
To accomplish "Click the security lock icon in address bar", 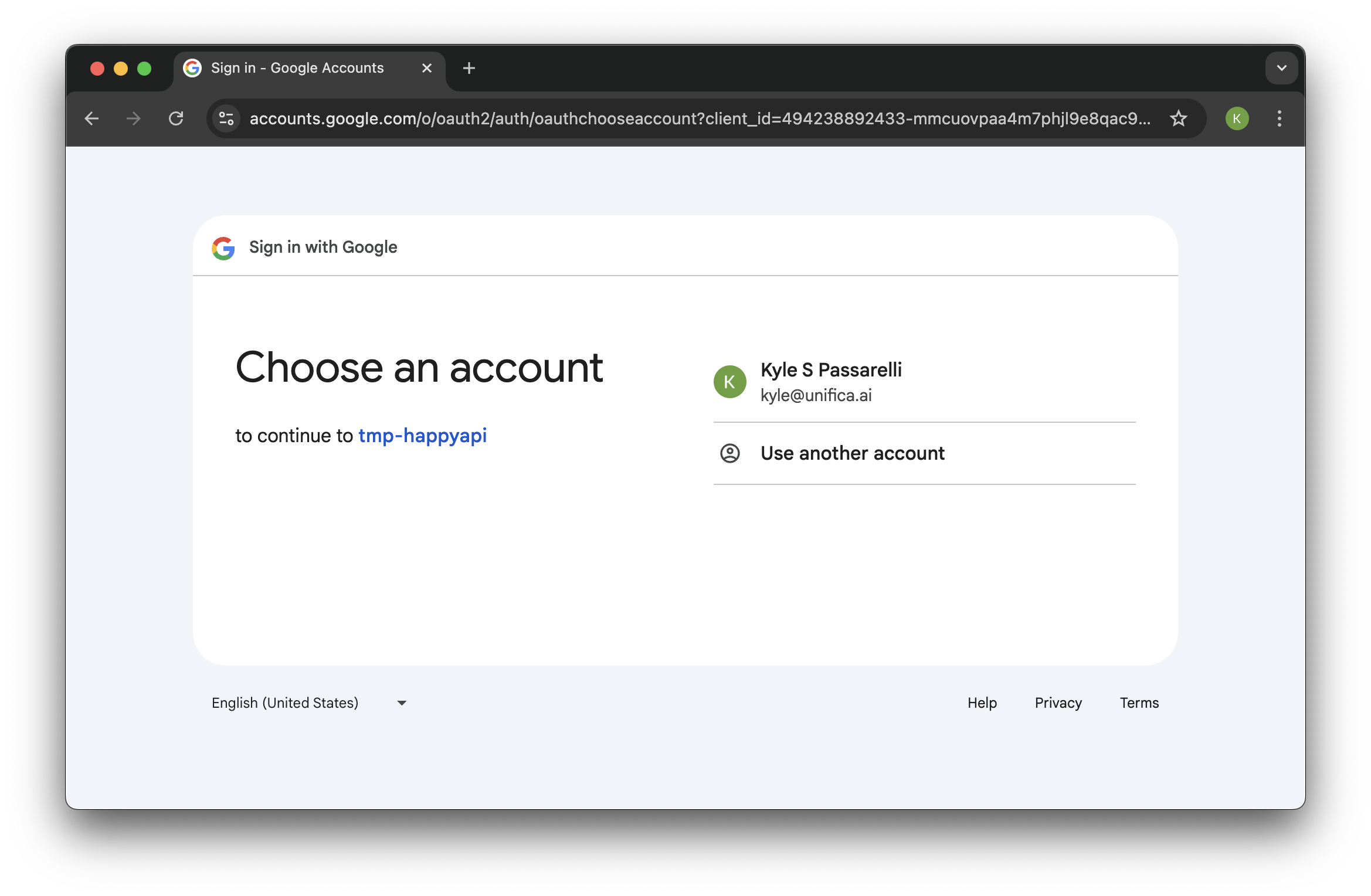I will (225, 119).
